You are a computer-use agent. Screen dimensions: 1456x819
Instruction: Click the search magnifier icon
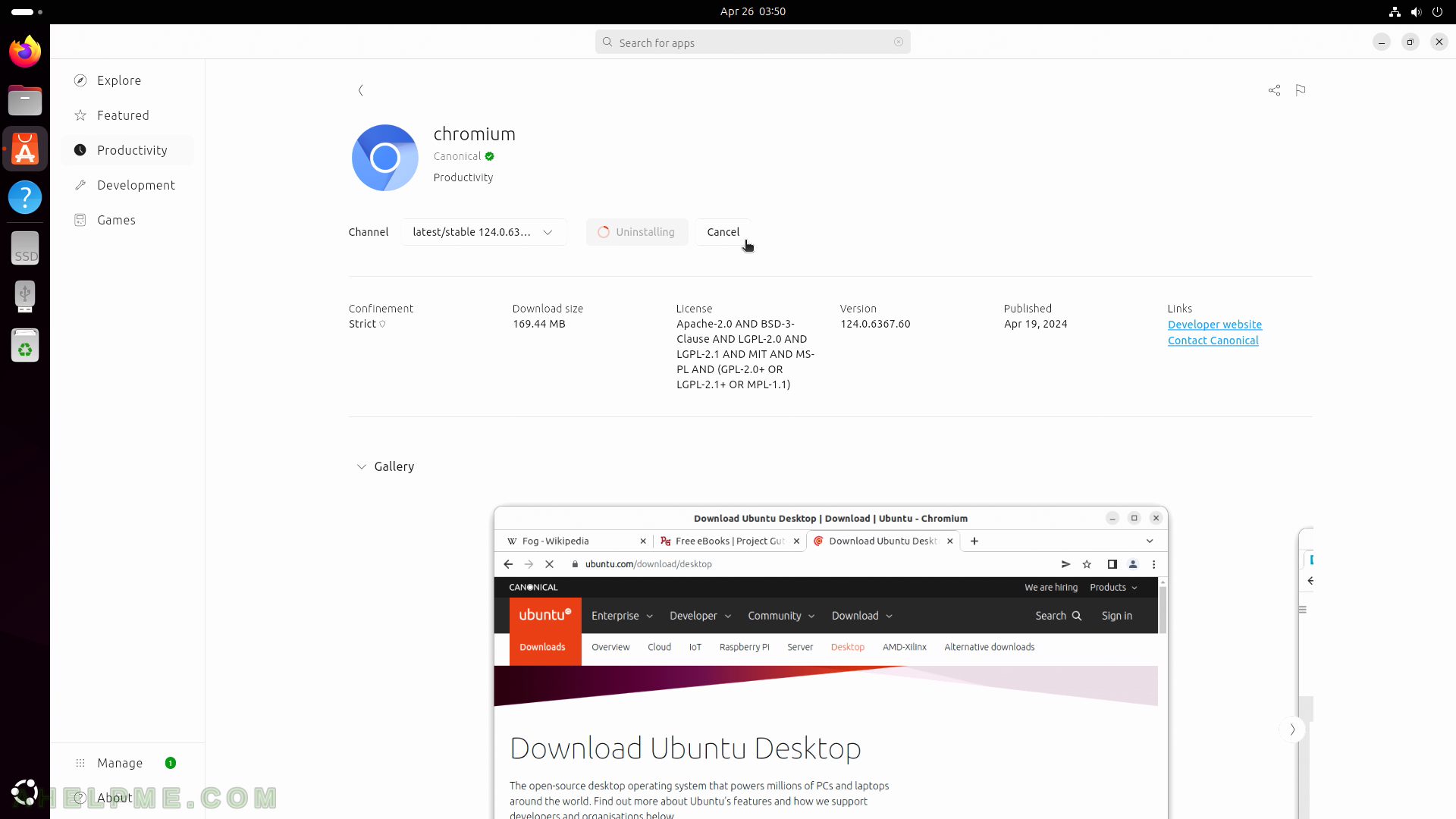[607, 42]
